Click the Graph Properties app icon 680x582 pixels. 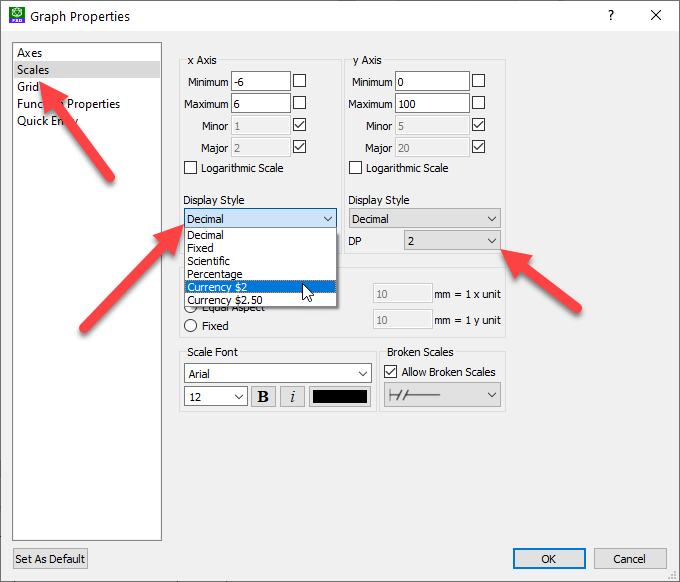(15, 16)
